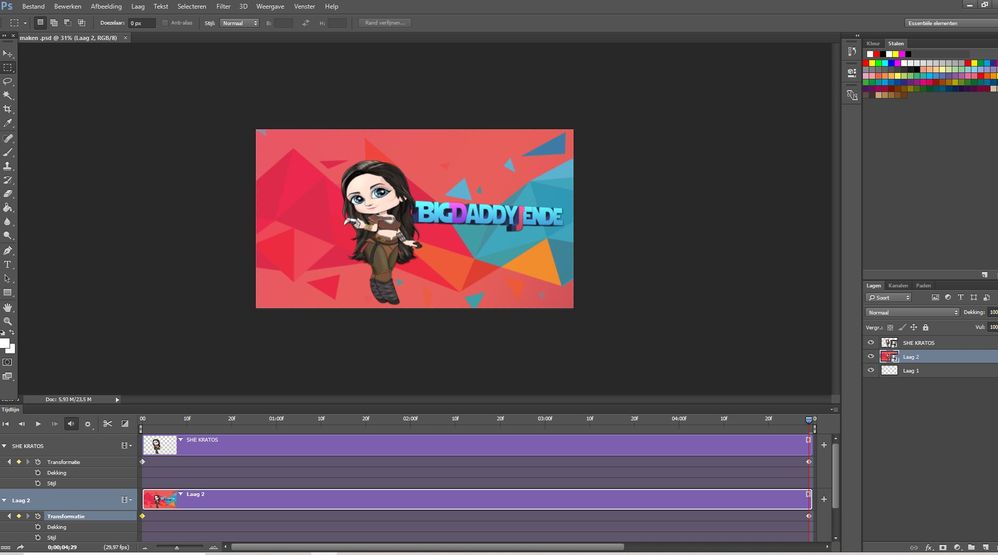This screenshot has height=555, width=998.
Task: Hide the Laag 1 layer
Action: point(871,370)
